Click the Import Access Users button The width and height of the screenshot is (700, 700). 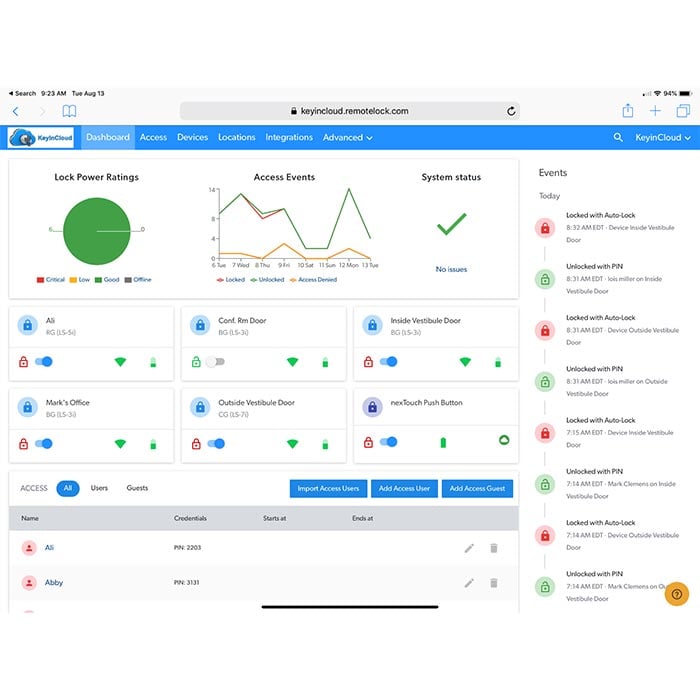[328, 489]
